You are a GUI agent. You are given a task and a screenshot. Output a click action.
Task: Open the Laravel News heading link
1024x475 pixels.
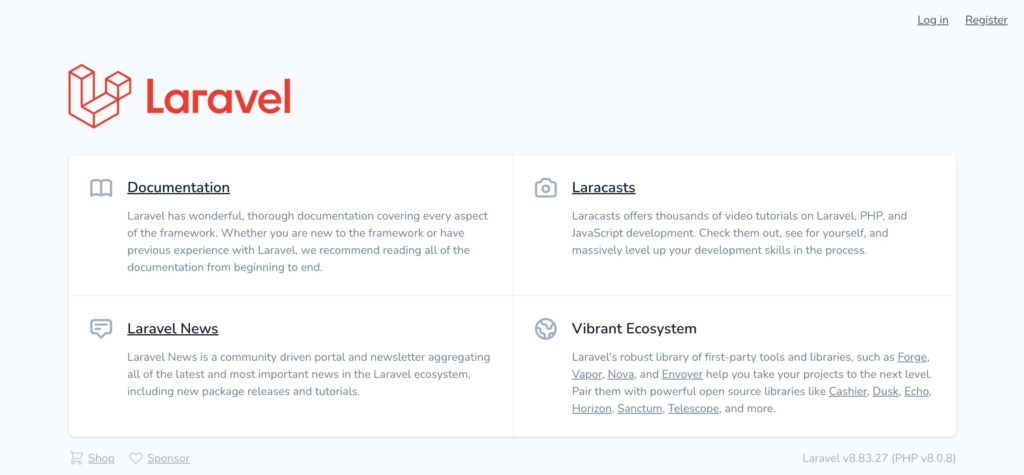(x=172, y=328)
